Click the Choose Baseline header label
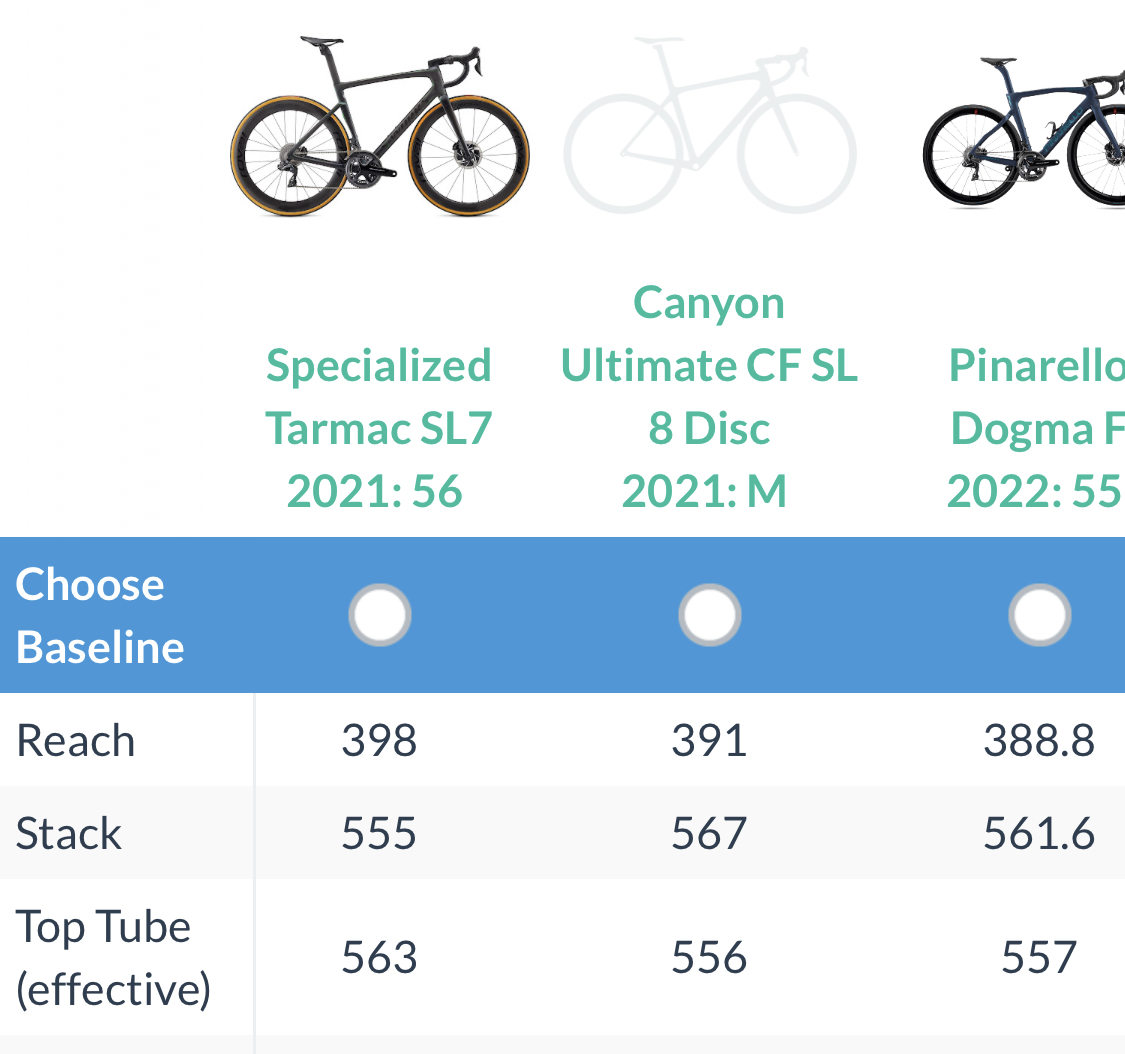The image size is (1125, 1054). [x=100, y=615]
